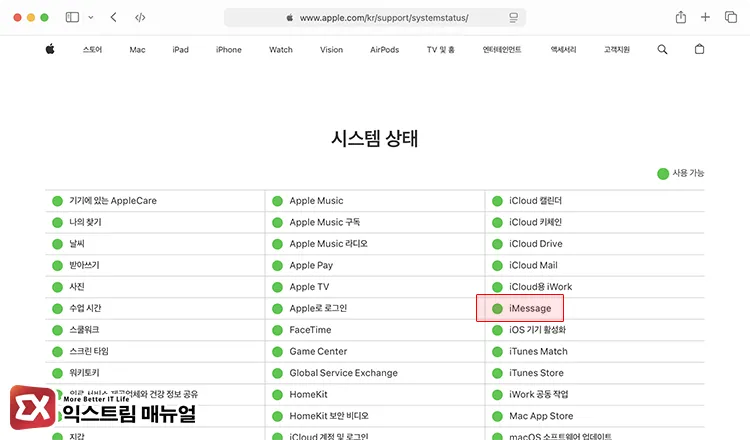Click the Apple logo in site navigation
Screen dimensions: 750x440
point(50,49)
